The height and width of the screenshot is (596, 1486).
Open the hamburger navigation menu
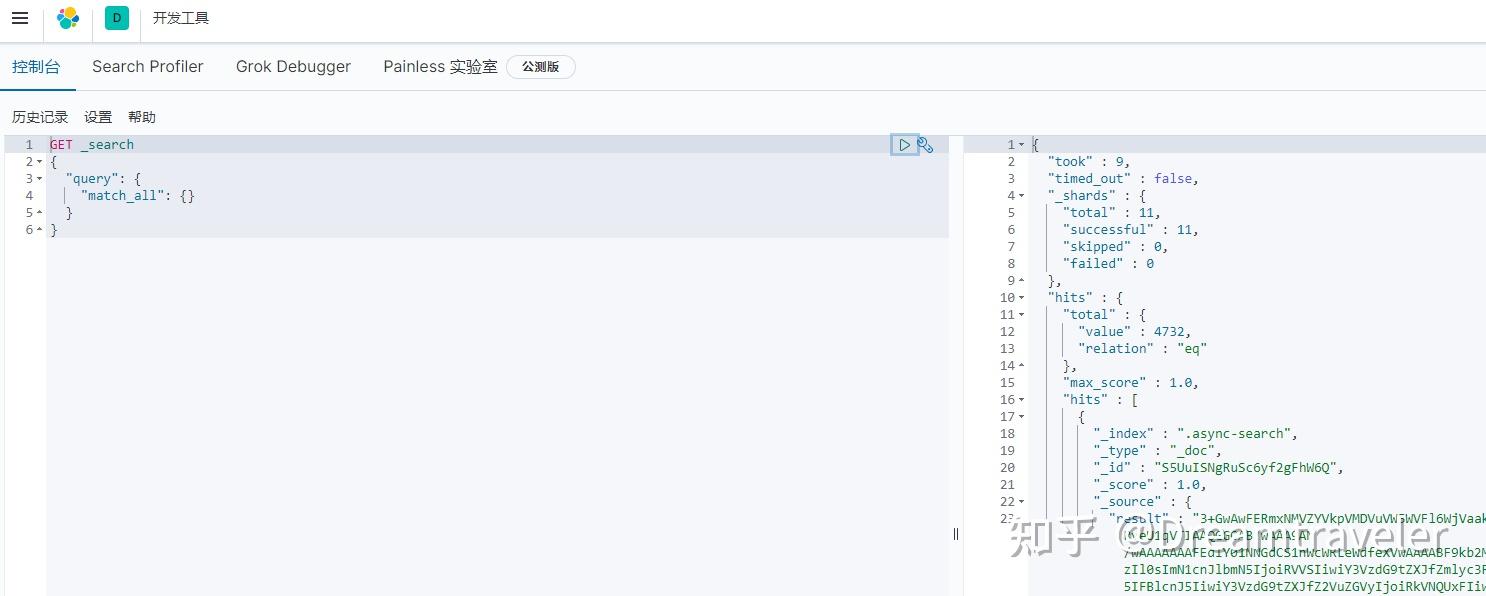click(20, 17)
